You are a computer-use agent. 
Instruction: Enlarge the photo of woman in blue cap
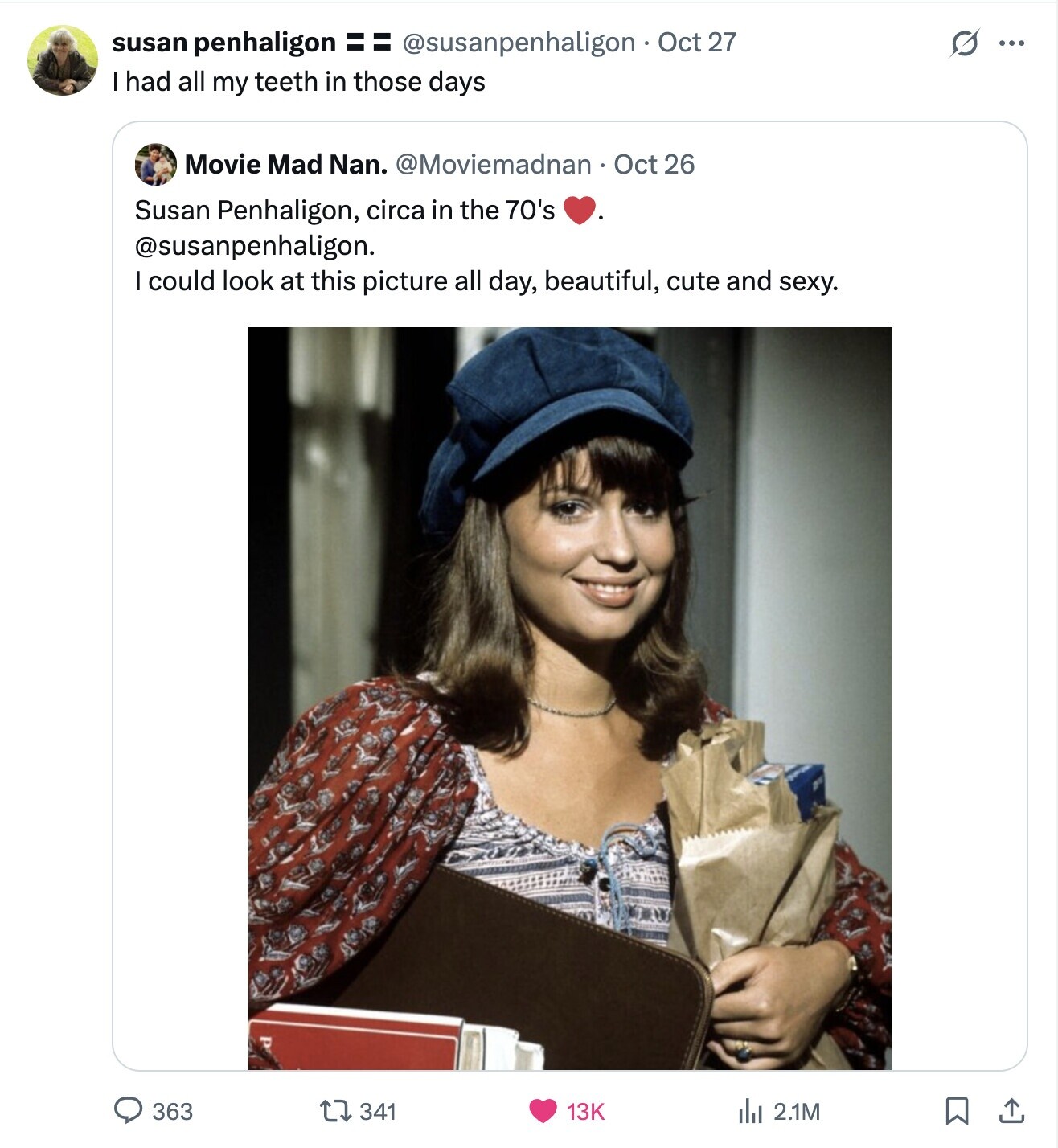[x=569, y=698]
